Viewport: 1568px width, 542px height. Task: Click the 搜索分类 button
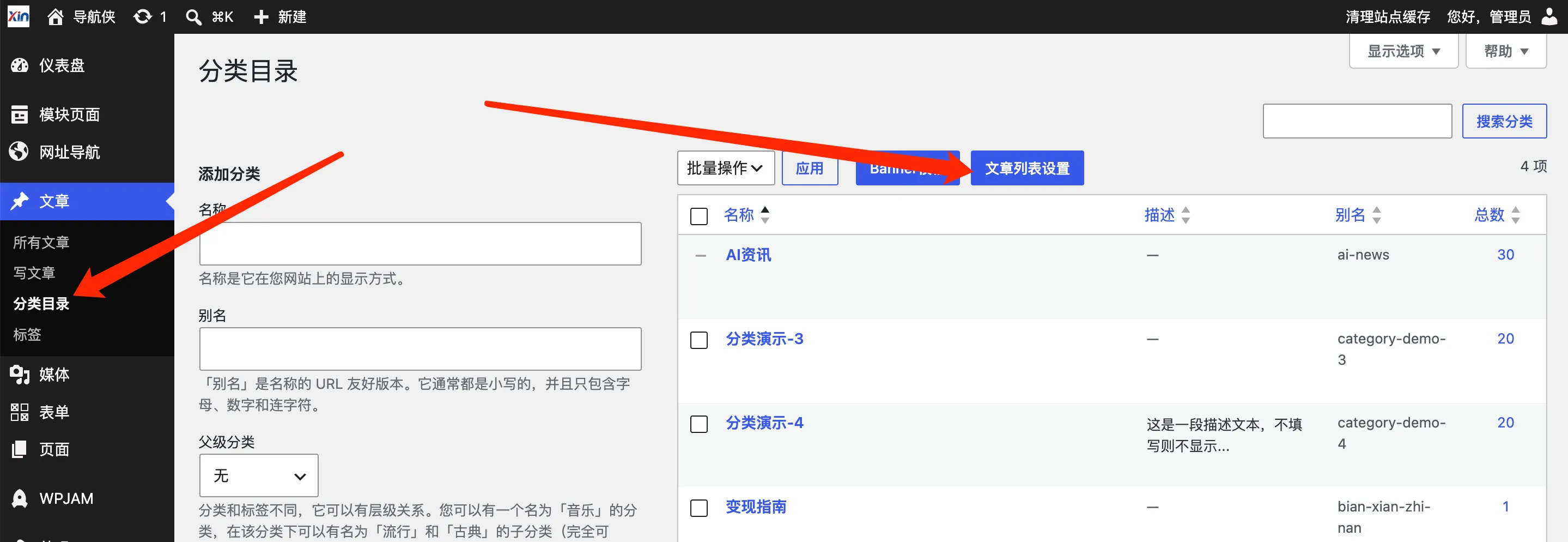coord(1504,121)
